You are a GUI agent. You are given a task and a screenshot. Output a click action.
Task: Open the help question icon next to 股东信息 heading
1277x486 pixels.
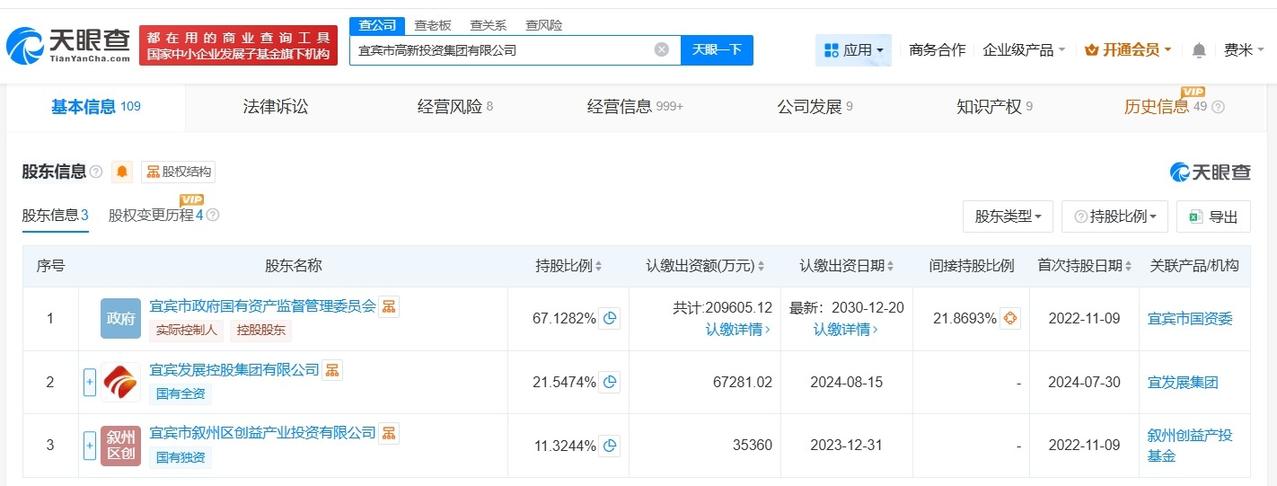(96, 172)
